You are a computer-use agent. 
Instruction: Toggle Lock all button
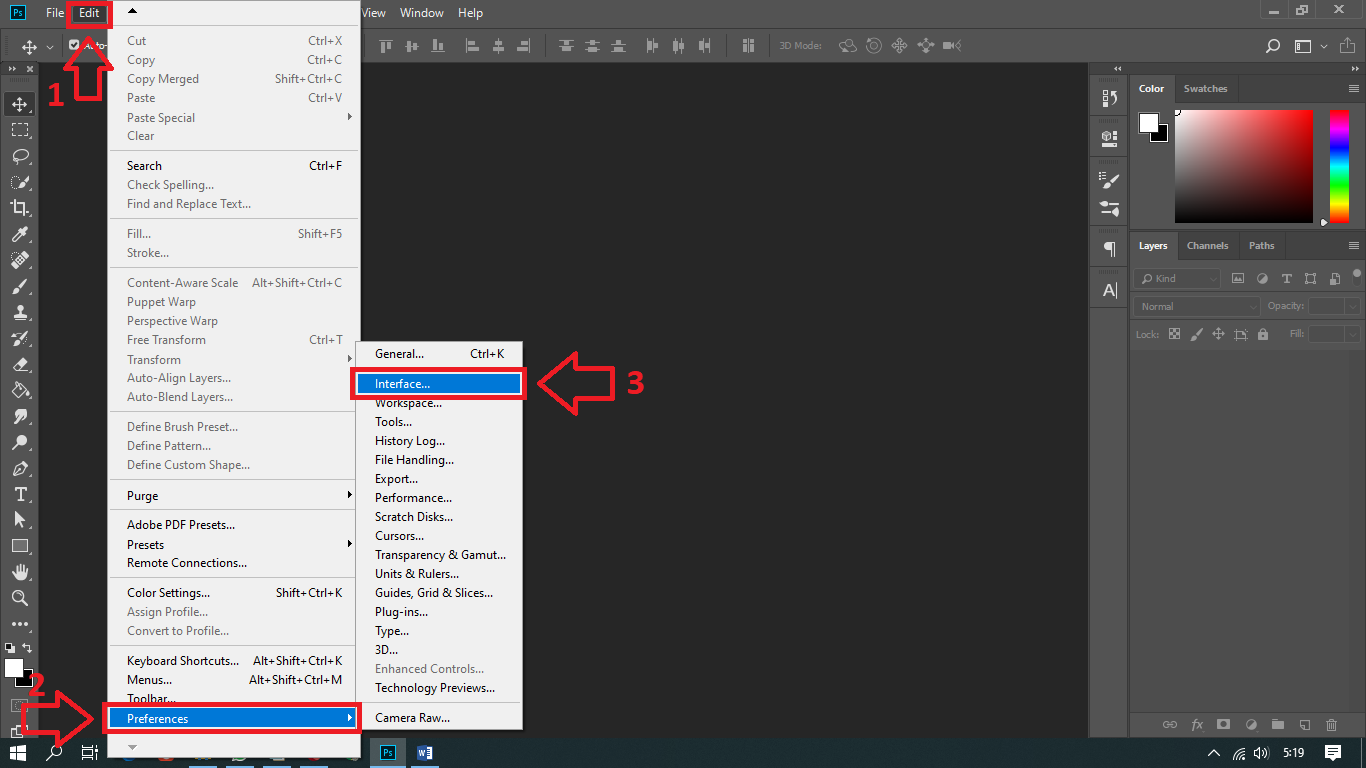coord(1263,334)
